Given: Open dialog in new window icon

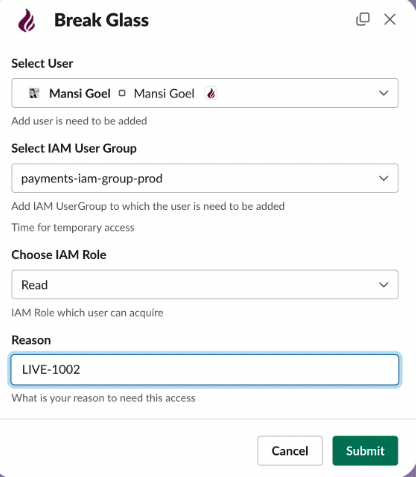Looking at the screenshot, I should (363, 19).
